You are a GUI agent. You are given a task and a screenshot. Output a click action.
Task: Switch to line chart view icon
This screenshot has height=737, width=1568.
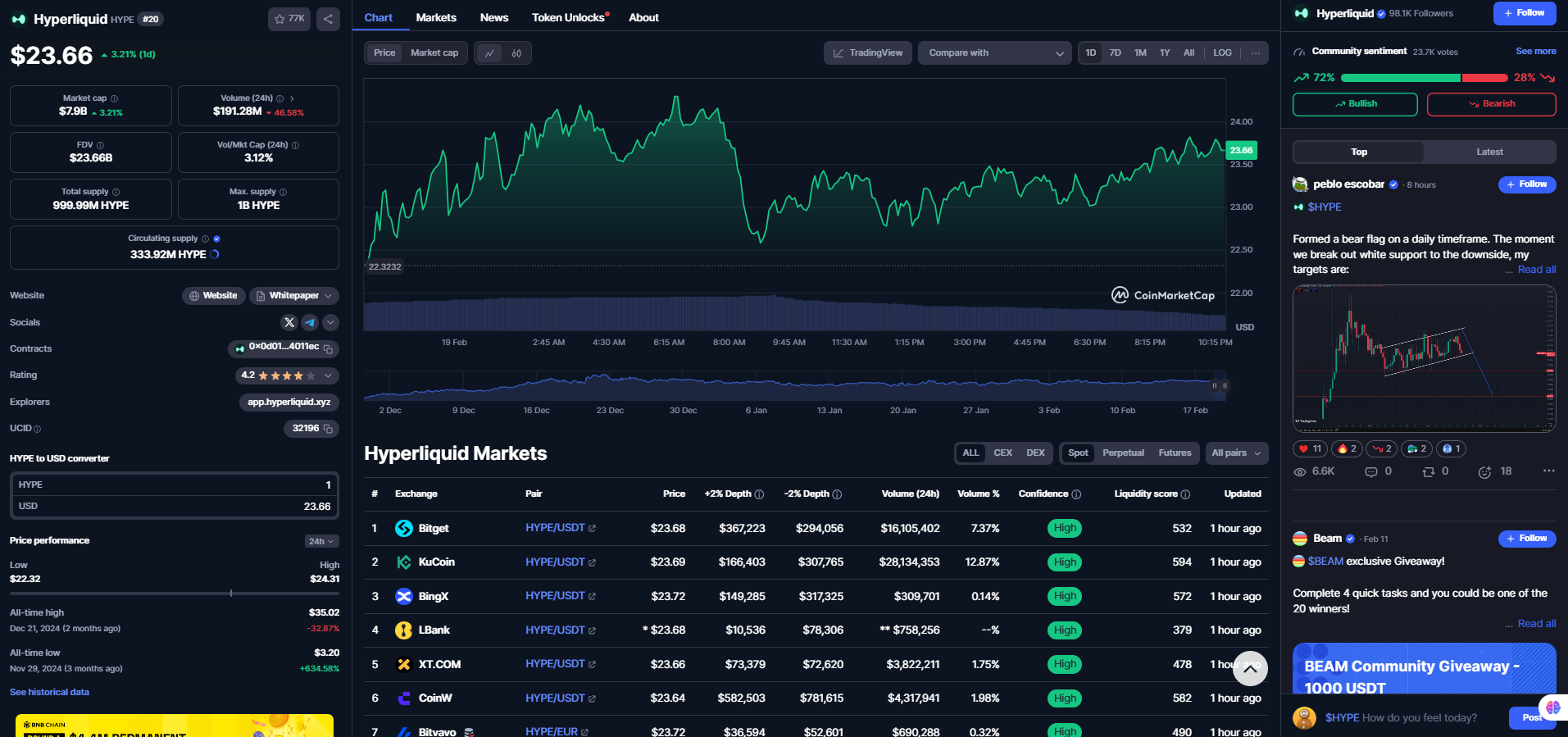(x=489, y=53)
